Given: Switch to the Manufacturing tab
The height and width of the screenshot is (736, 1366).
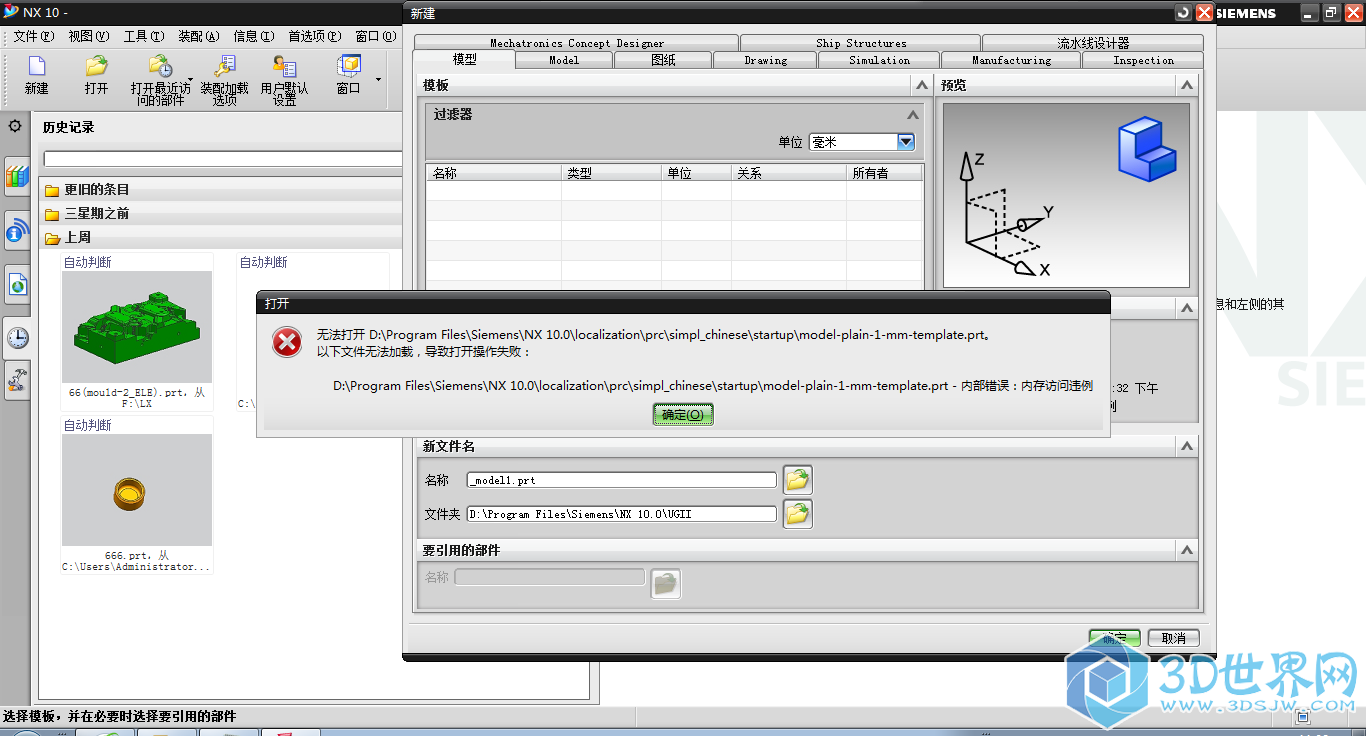Looking at the screenshot, I should (x=1011, y=60).
